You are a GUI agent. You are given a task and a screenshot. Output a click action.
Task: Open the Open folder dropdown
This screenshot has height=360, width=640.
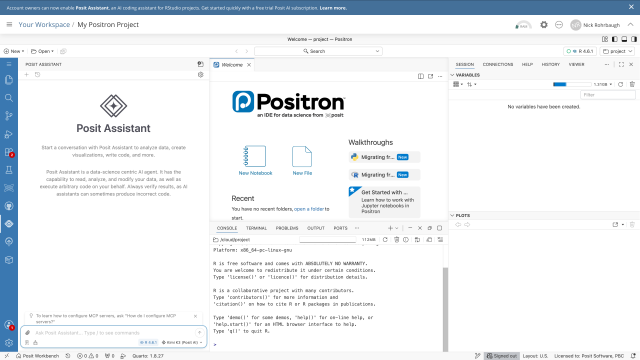click(x=42, y=51)
